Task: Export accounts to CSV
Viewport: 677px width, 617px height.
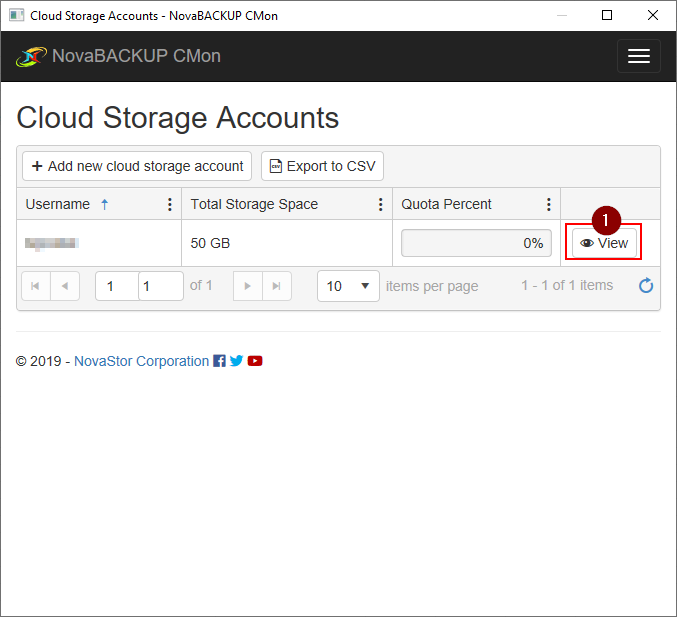Action: click(x=322, y=166)
